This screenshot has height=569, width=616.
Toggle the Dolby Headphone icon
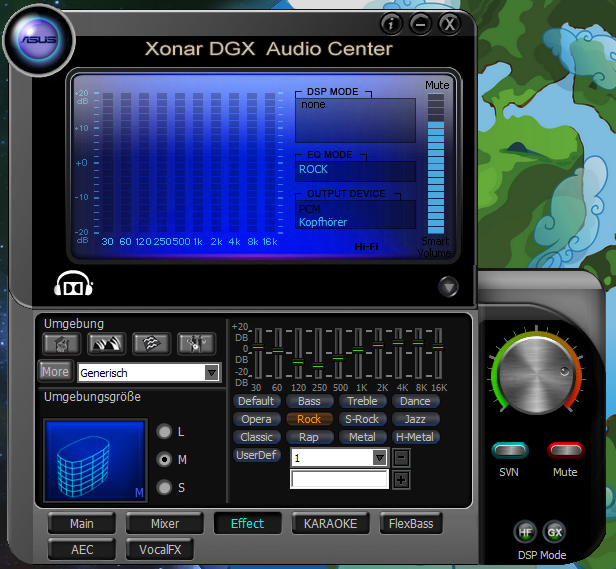(x=73, y=283)
